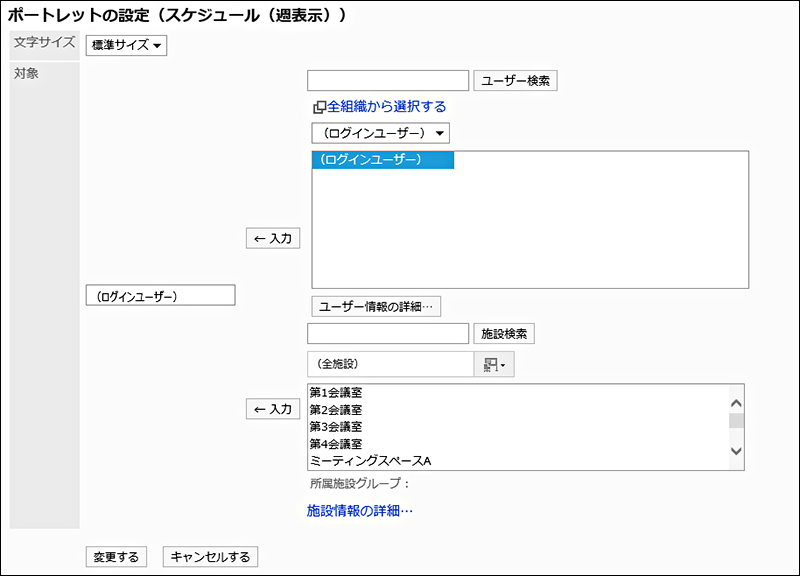The height and width of the screenshot is (576, 800).
Task: Expand the (ログインユーザー) group dropdown
Action: [x=381, y=133]
